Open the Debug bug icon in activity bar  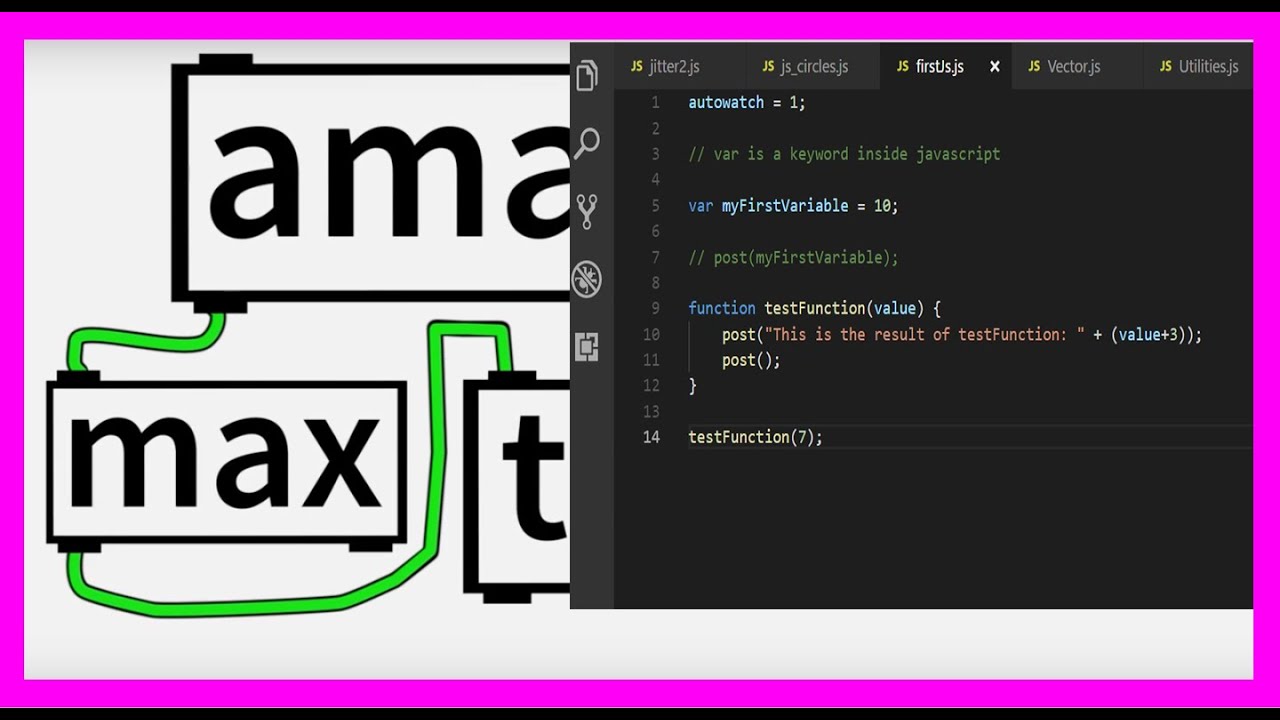(587, 279)
